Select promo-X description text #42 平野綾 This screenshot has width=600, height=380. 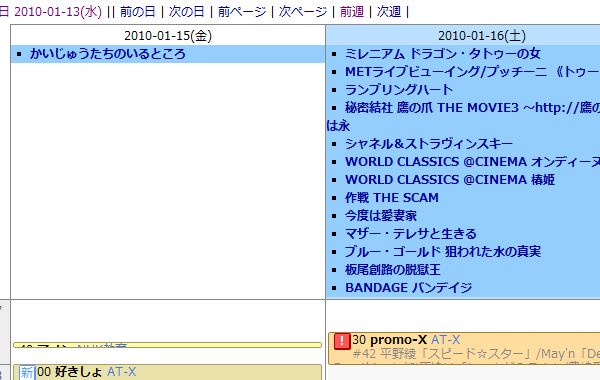476,354
